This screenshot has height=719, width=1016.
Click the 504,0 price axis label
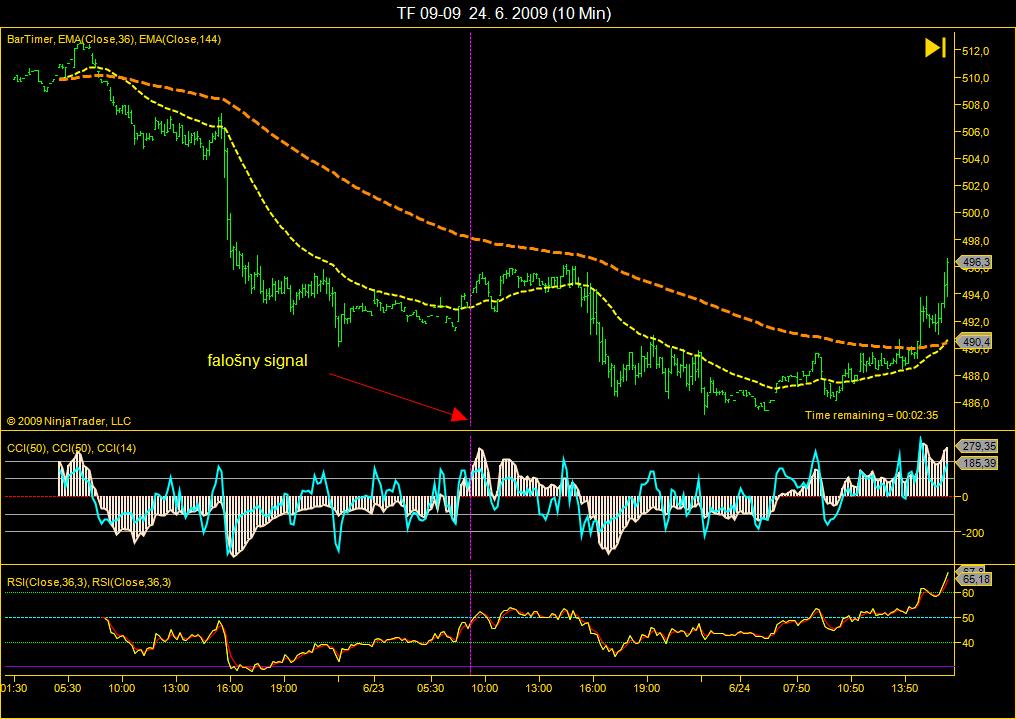976,159
